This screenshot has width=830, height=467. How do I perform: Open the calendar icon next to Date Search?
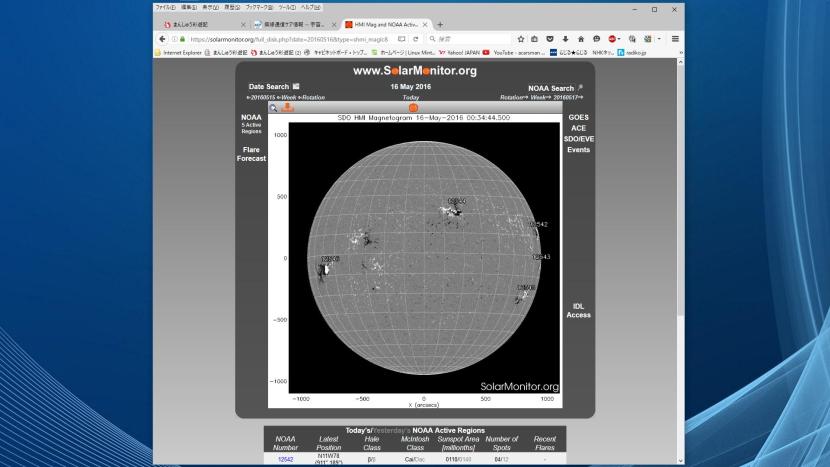click(296, 86)
